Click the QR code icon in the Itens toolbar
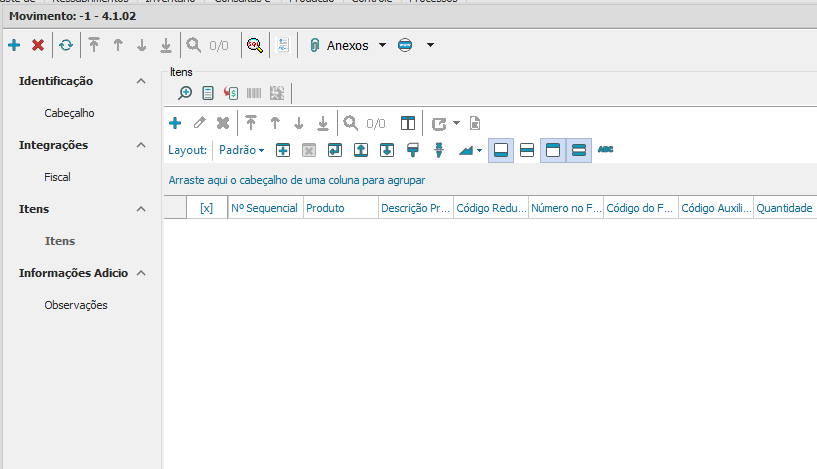Viewport: 817px width, 469px height. (x=277, y=93)
